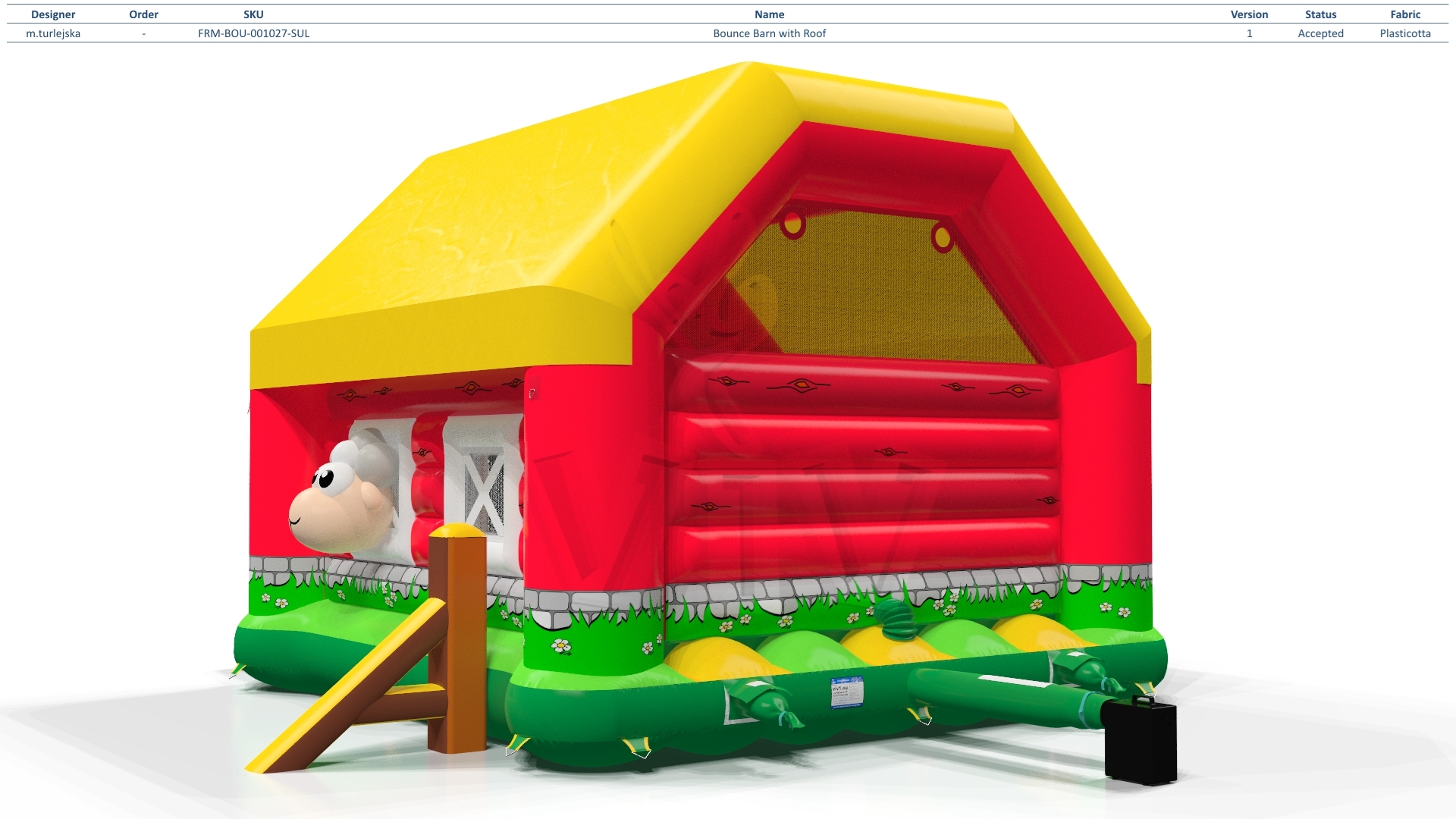This screenshot has width=1456, height=819.
Task: Click the Status column header
Action: [1320, 14]
